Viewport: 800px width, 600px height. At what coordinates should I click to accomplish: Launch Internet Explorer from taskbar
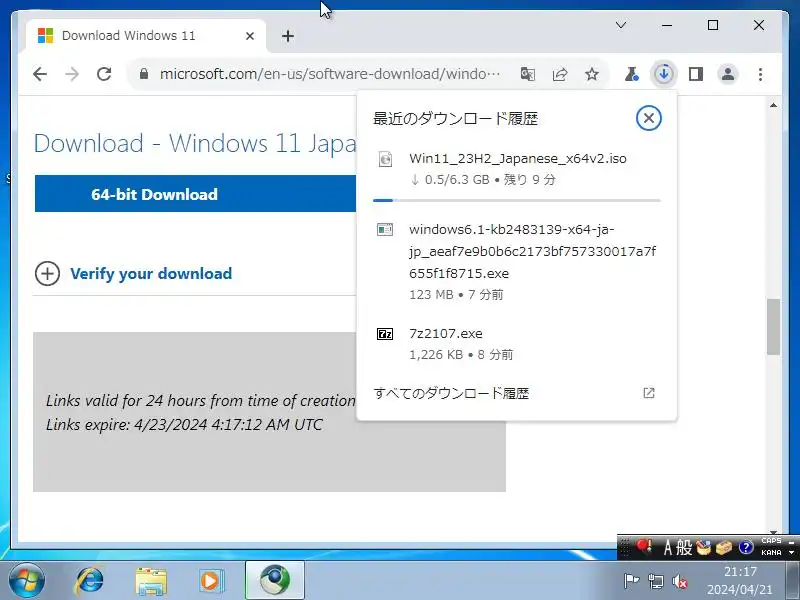click(x=89, y=581)
